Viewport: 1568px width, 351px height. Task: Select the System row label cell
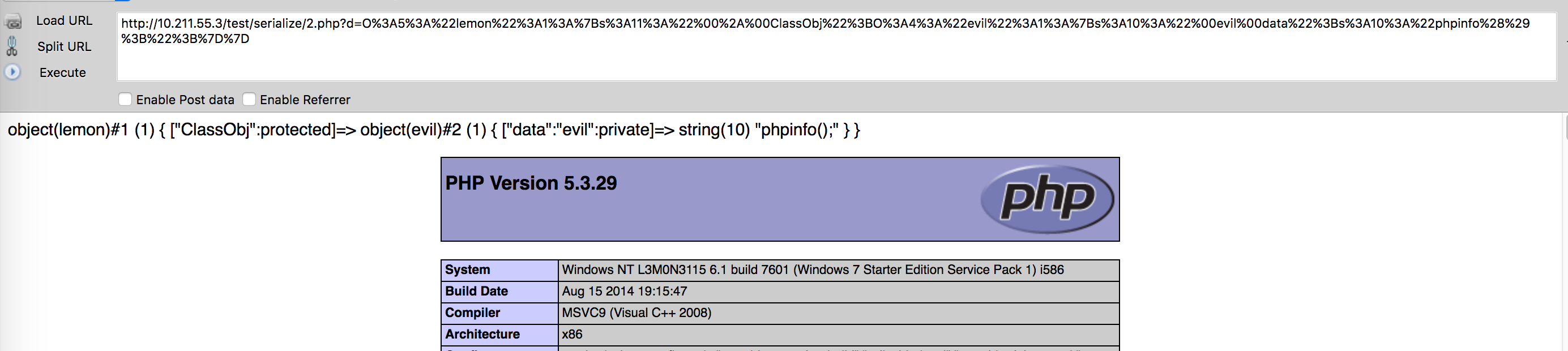point(499,270)
